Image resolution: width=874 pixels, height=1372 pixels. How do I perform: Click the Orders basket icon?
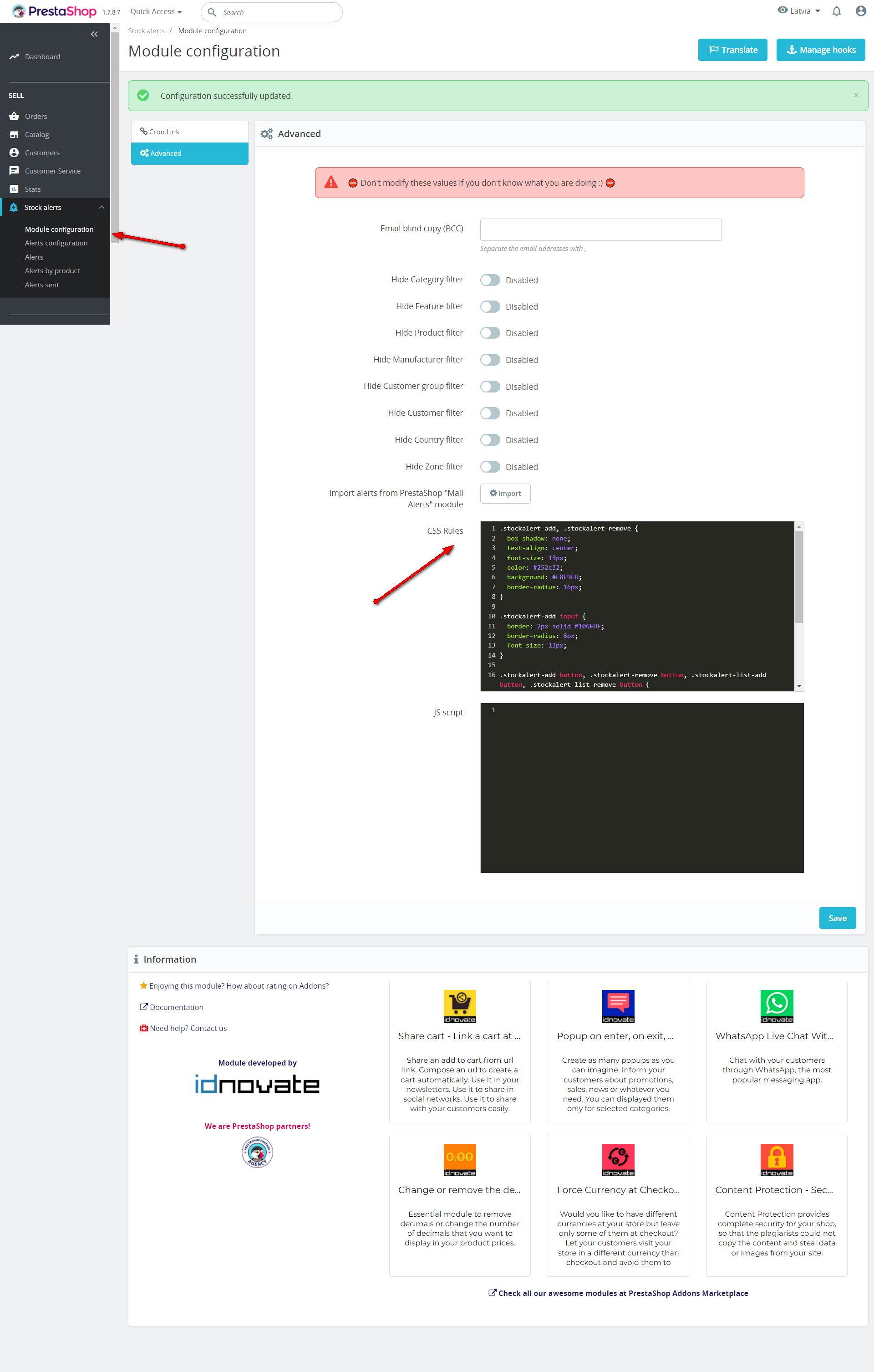[14, 116]
